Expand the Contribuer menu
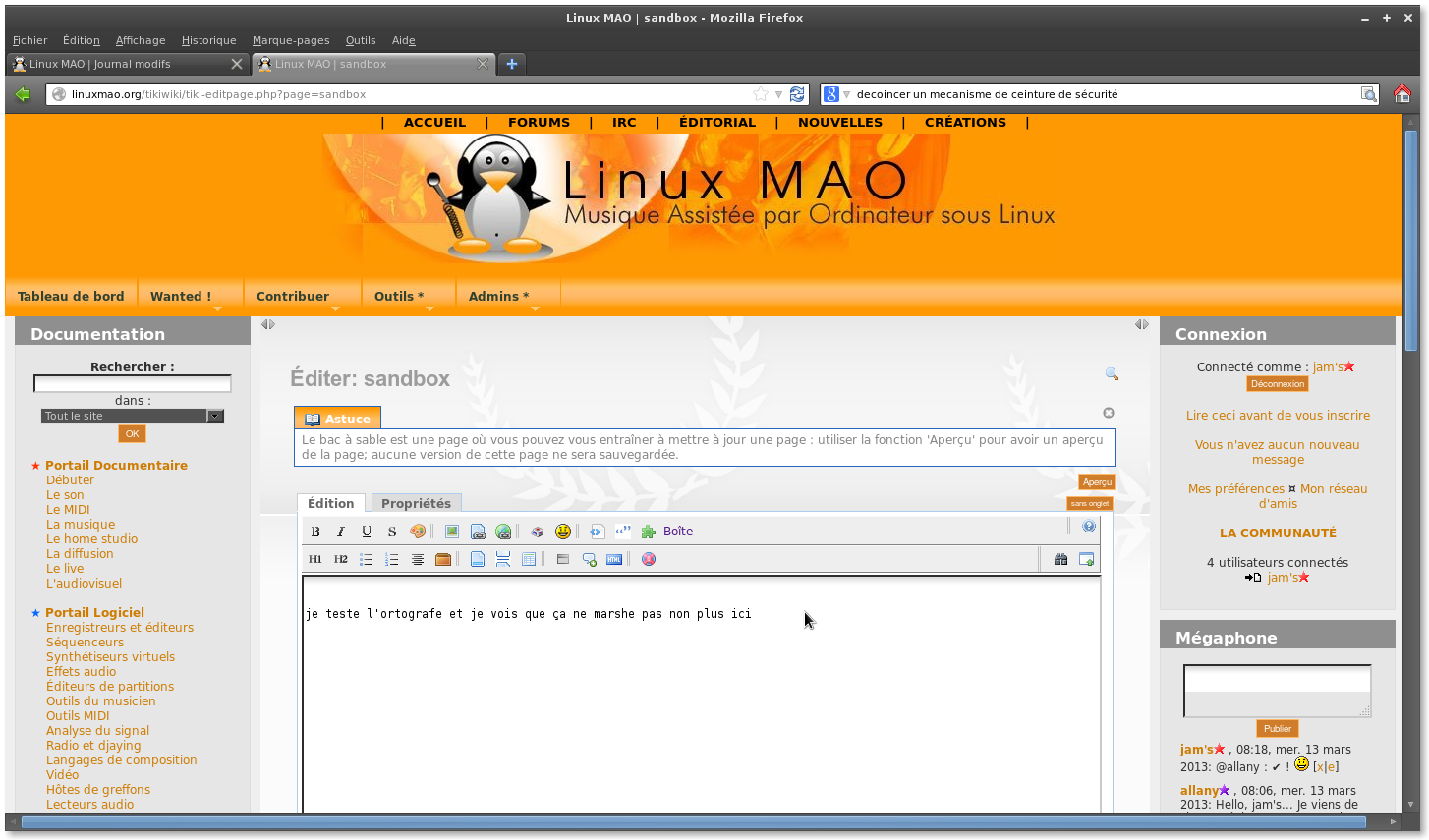The width and height of the screenshot is (1429, 840). 293,297
